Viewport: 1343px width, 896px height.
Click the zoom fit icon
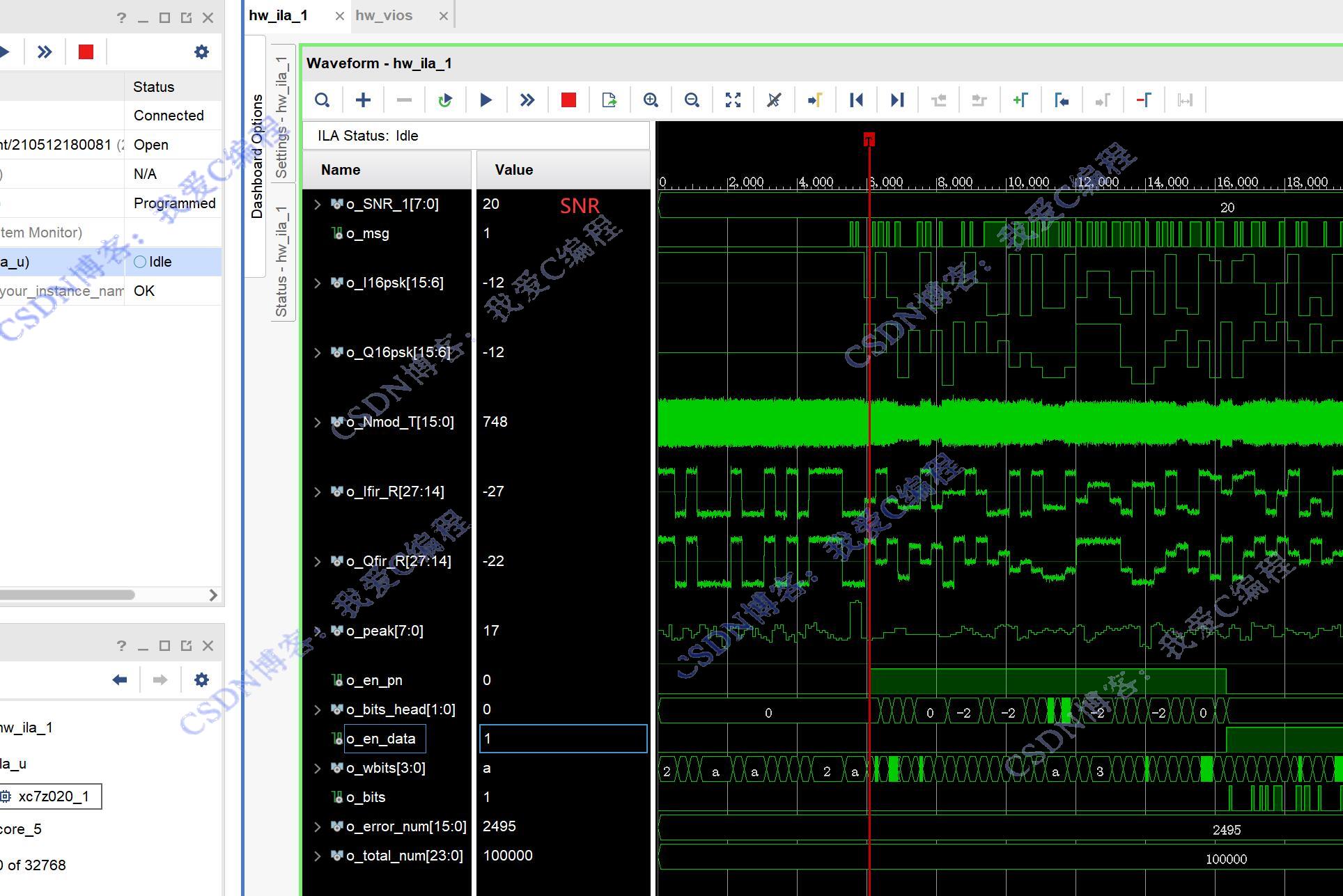[x=733, y=100]
